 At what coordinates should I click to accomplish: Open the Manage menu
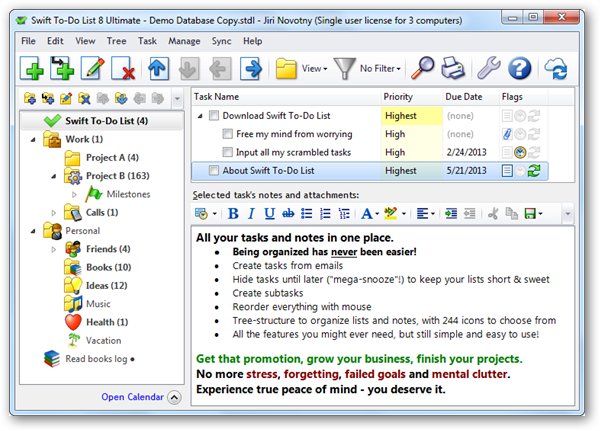click(x=184, y=41)
